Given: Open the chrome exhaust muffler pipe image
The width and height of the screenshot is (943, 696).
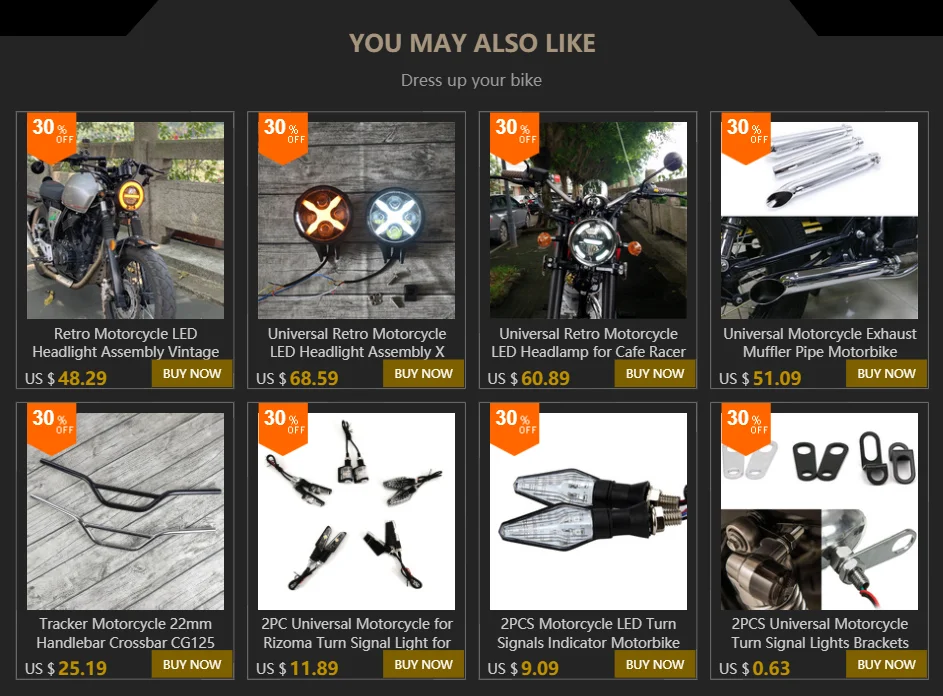Looking at the screenshot, I should tap(820, 220).
